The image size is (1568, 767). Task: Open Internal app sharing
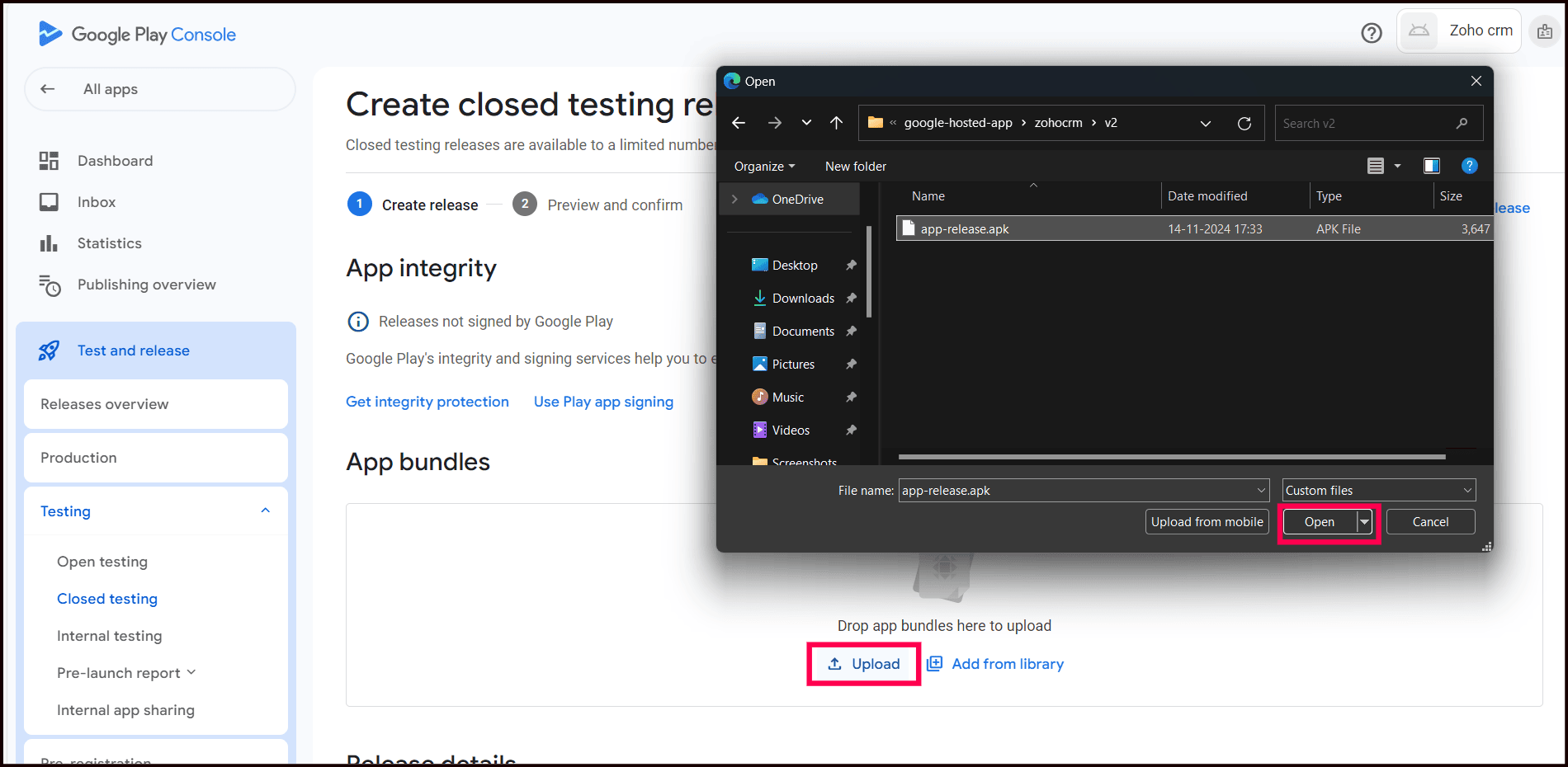(x=125, y=710)
